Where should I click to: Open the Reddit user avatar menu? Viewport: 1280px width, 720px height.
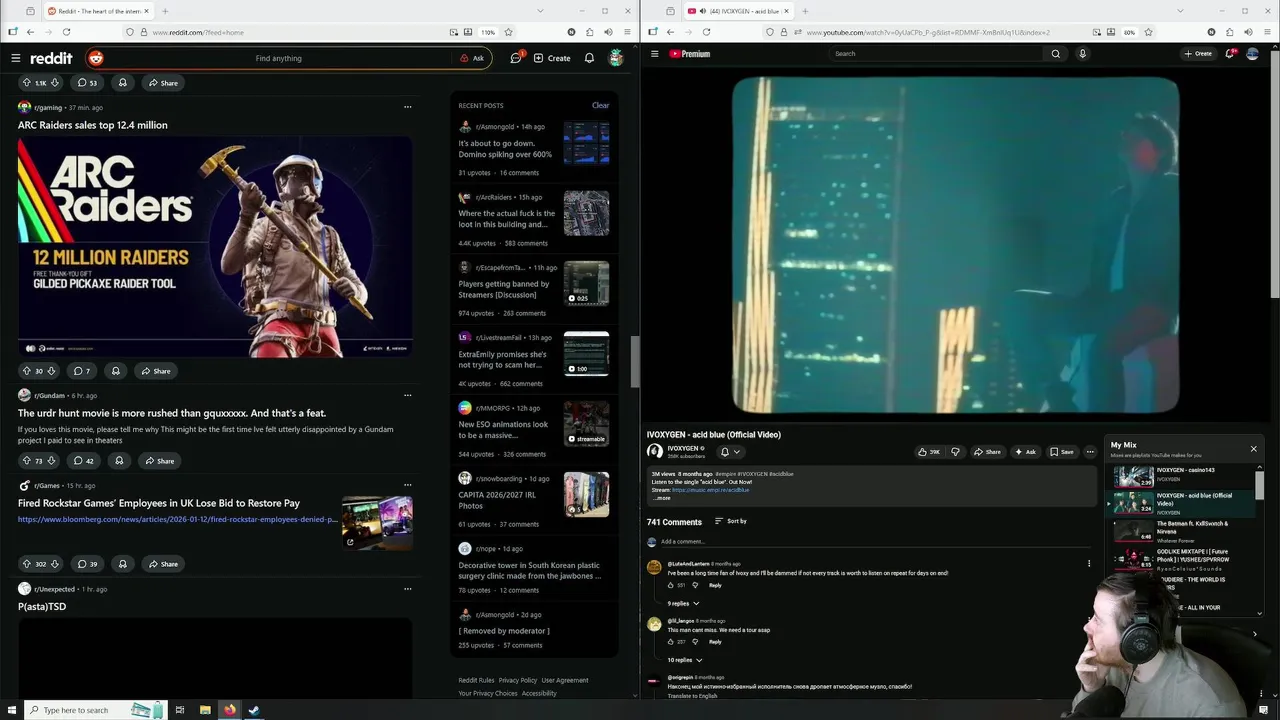(x=616, y=58)
